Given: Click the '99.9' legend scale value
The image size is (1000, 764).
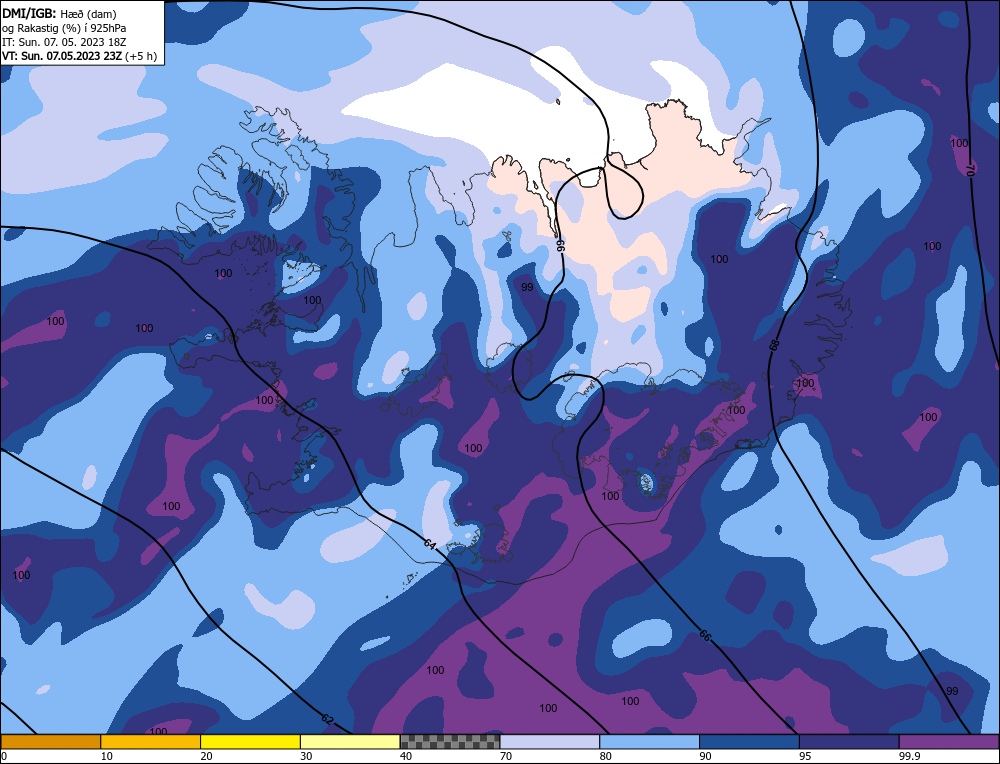Looking at the screenshot, I should tap(909, 756).
